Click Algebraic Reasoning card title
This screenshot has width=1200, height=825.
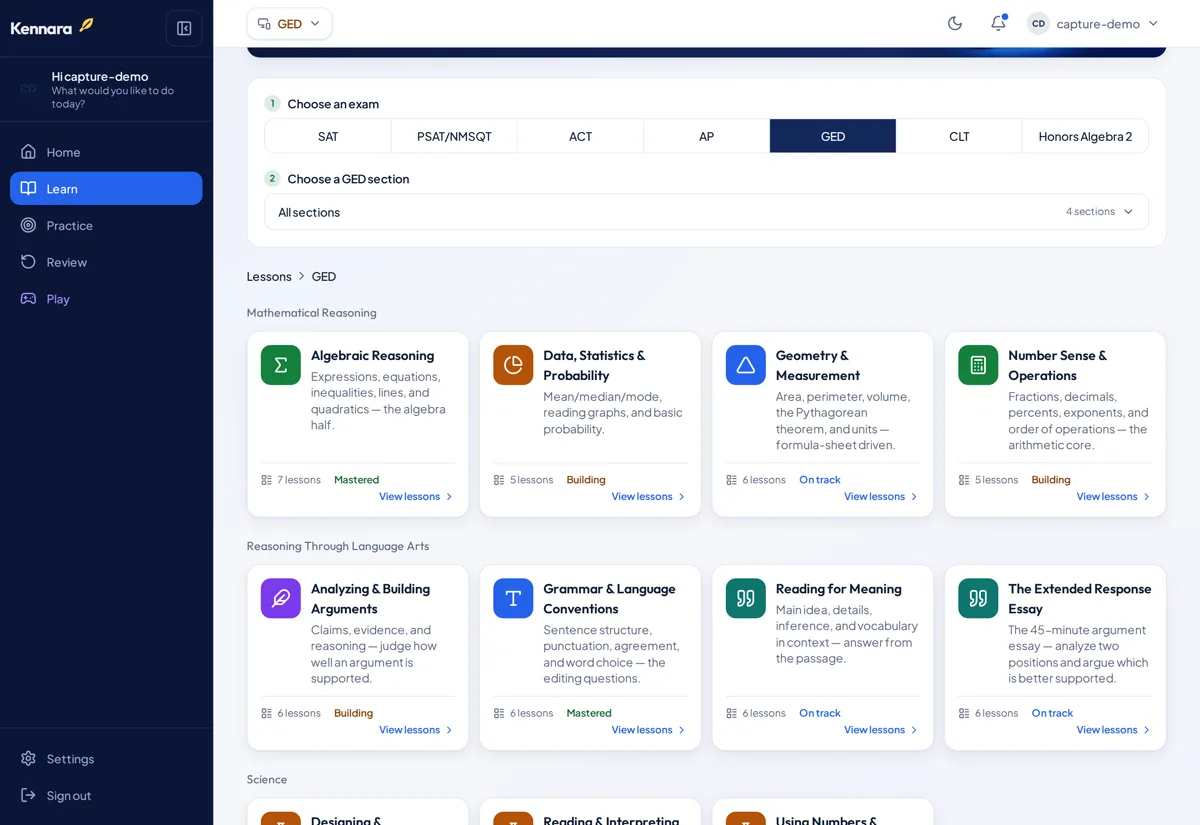coord(372,355)
